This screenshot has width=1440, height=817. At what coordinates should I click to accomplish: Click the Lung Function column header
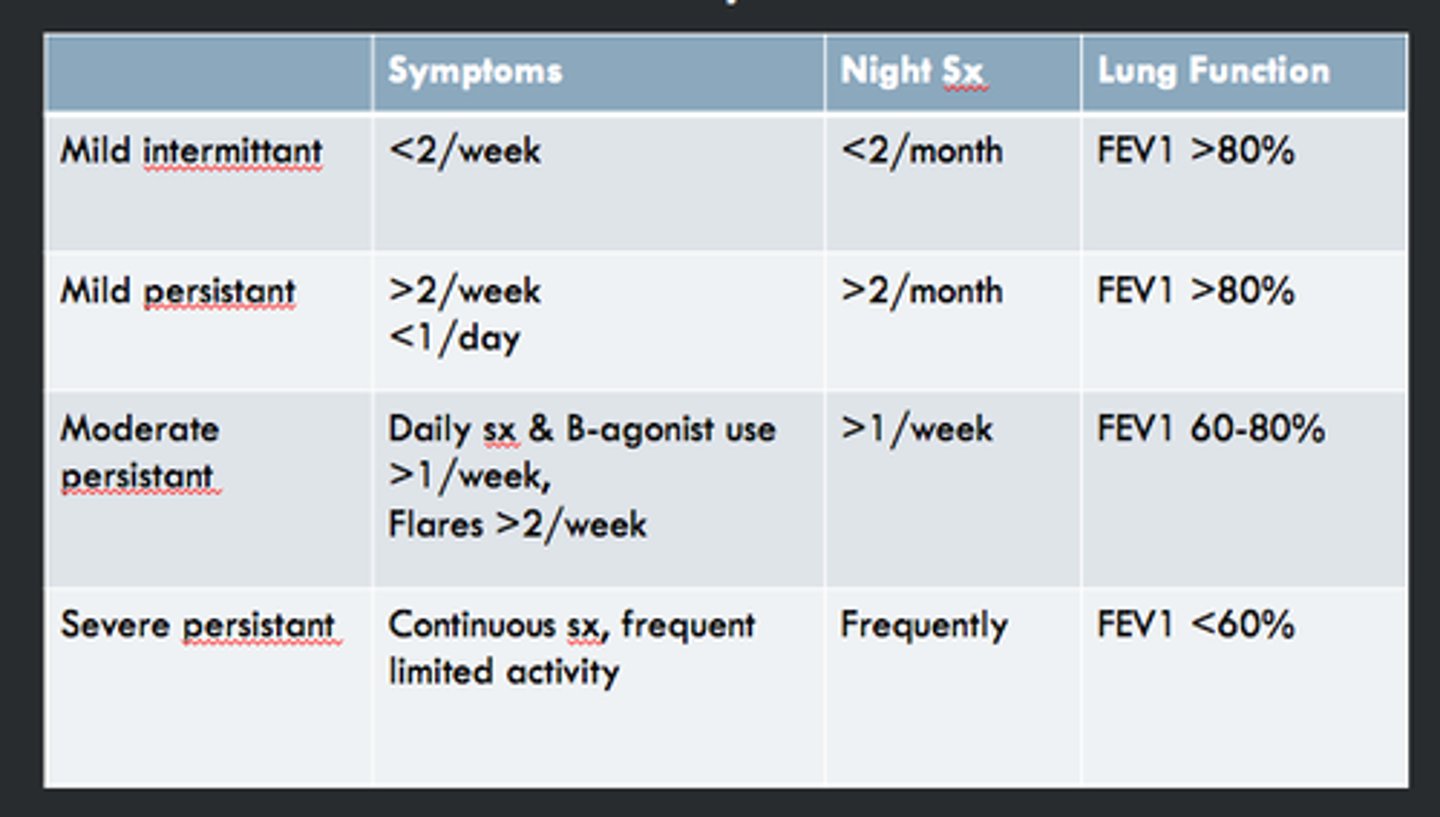[x=1214, y=71]
